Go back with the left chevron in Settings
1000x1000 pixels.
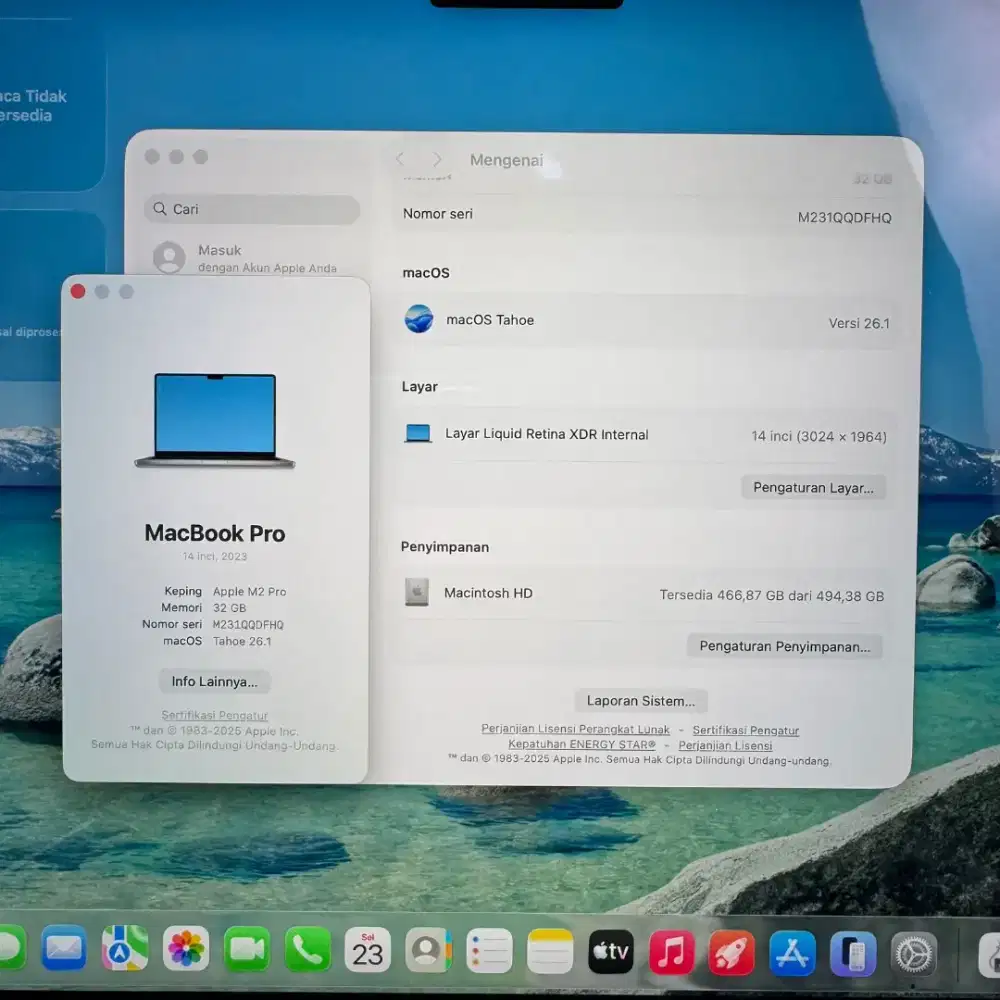point(400,159)
